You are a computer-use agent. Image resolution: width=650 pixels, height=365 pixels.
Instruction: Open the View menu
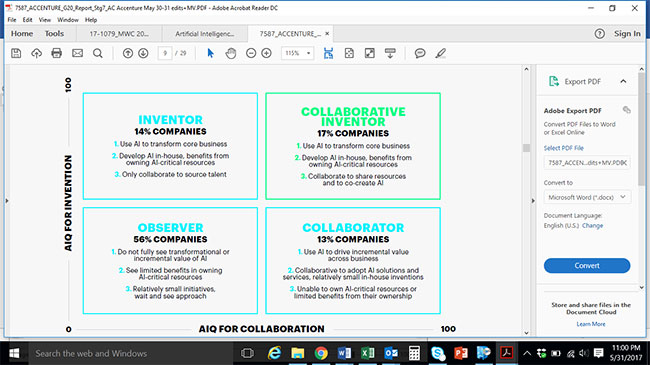[45, 20]
